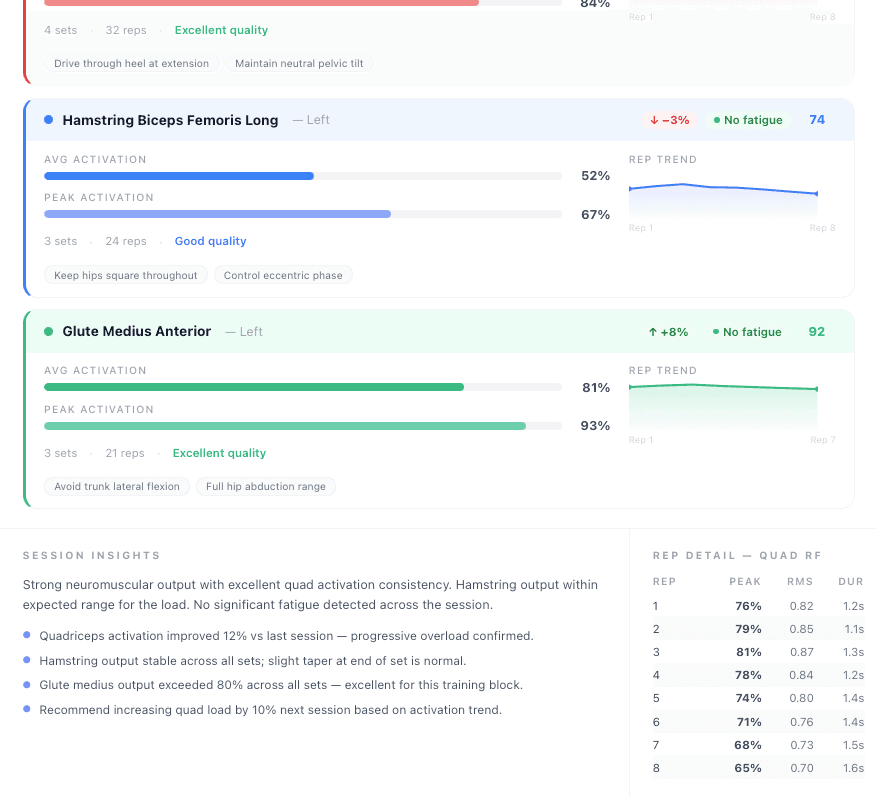876x797 pixels.
Task: Click No fatigue badge on Hamstring card
Action: tap(749, 120)
